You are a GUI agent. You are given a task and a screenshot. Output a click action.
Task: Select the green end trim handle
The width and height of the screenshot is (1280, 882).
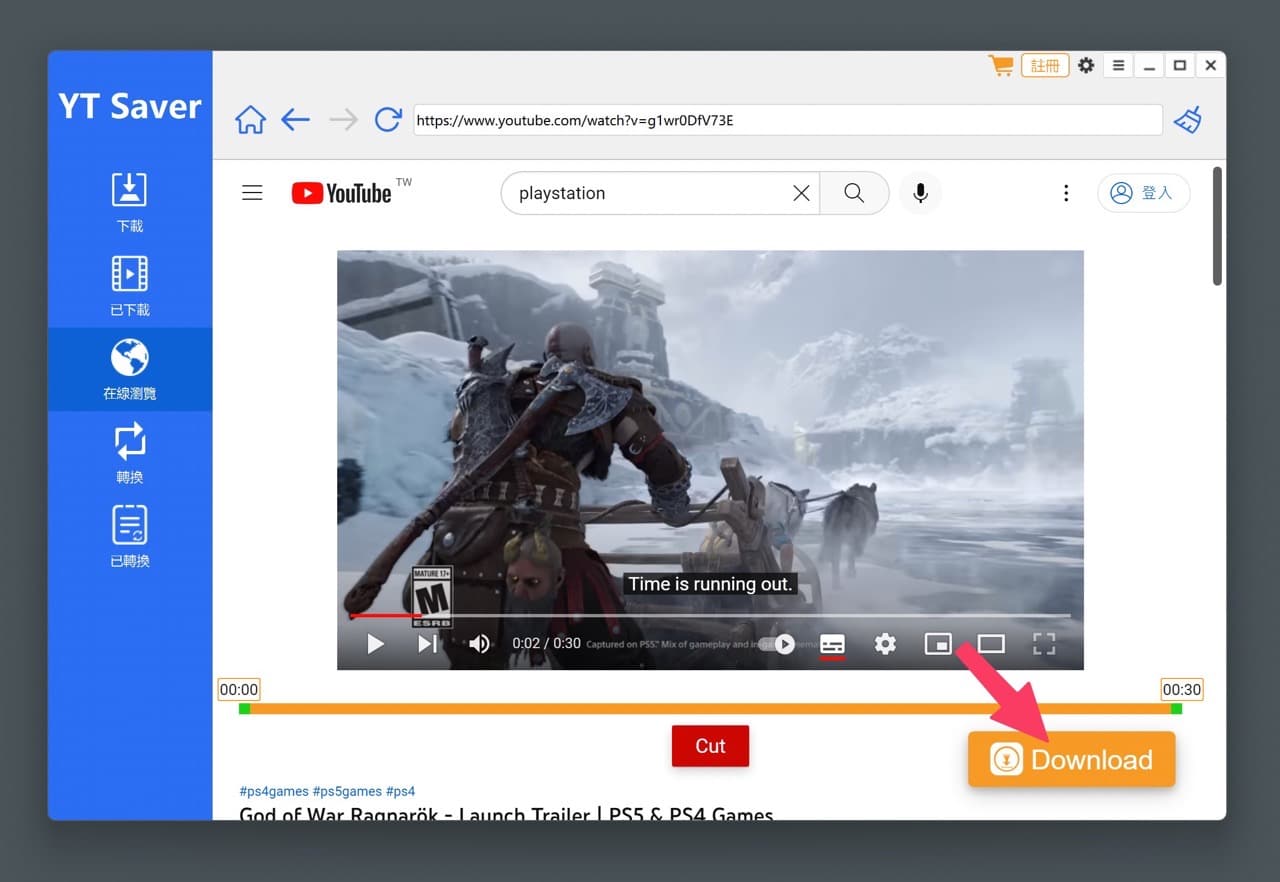point(1176,709)
